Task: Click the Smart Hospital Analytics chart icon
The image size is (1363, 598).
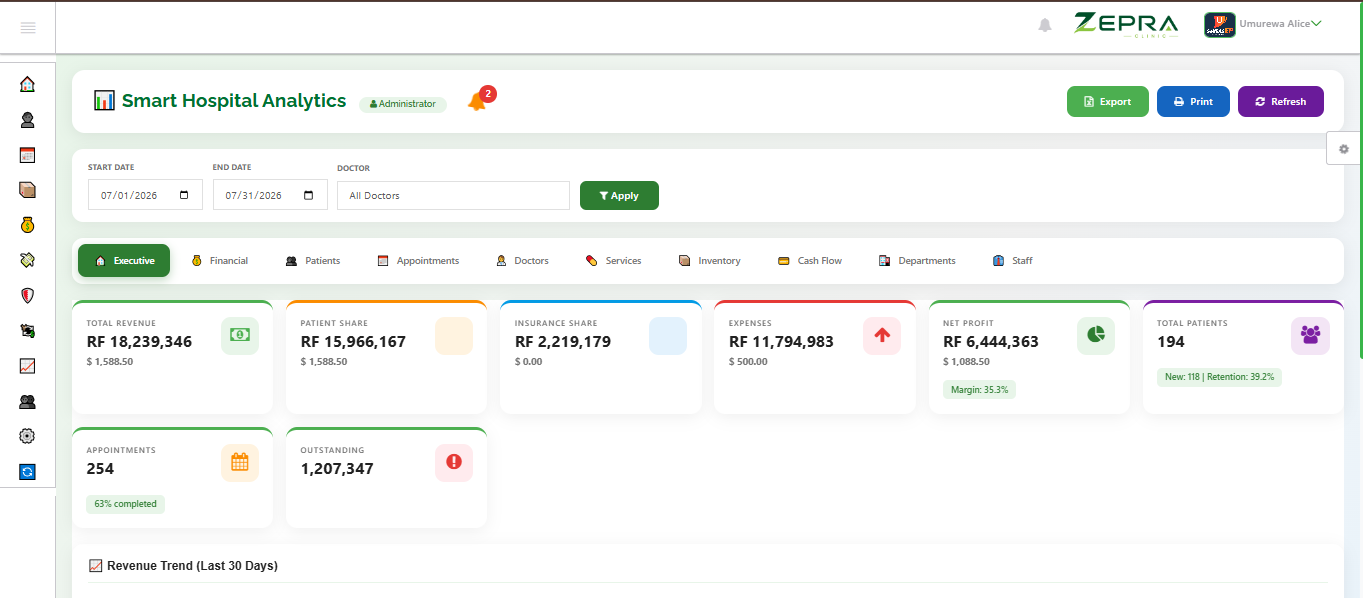Action: (104, 100)
